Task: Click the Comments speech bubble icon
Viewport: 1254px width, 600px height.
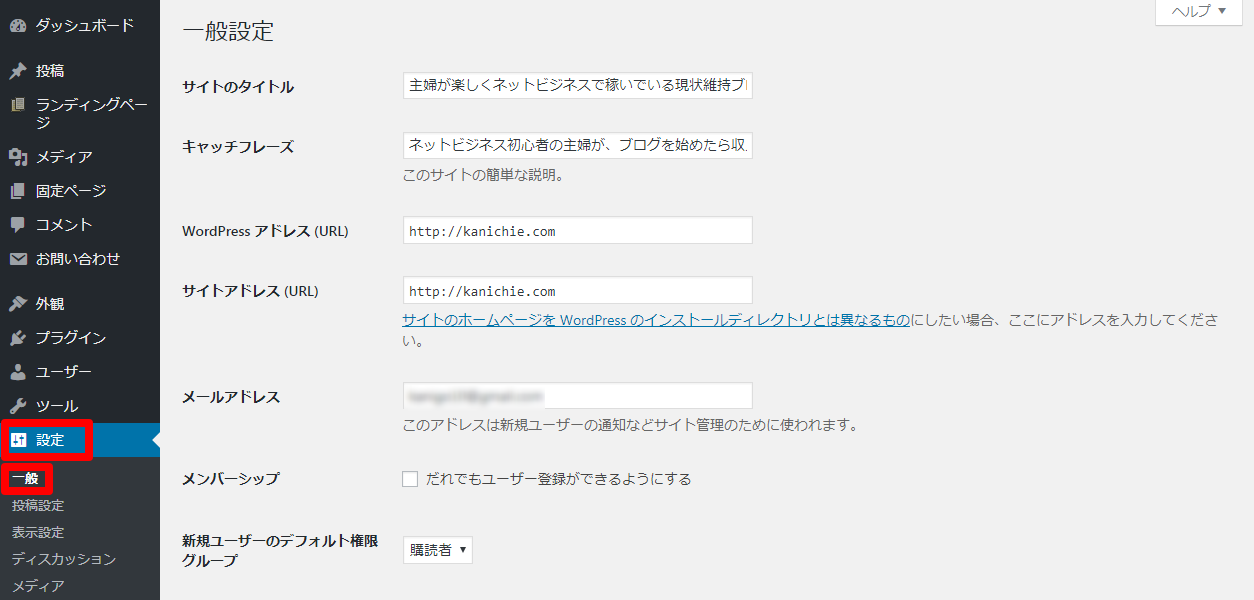Action: pyautogui.click(x=17, y=225)
